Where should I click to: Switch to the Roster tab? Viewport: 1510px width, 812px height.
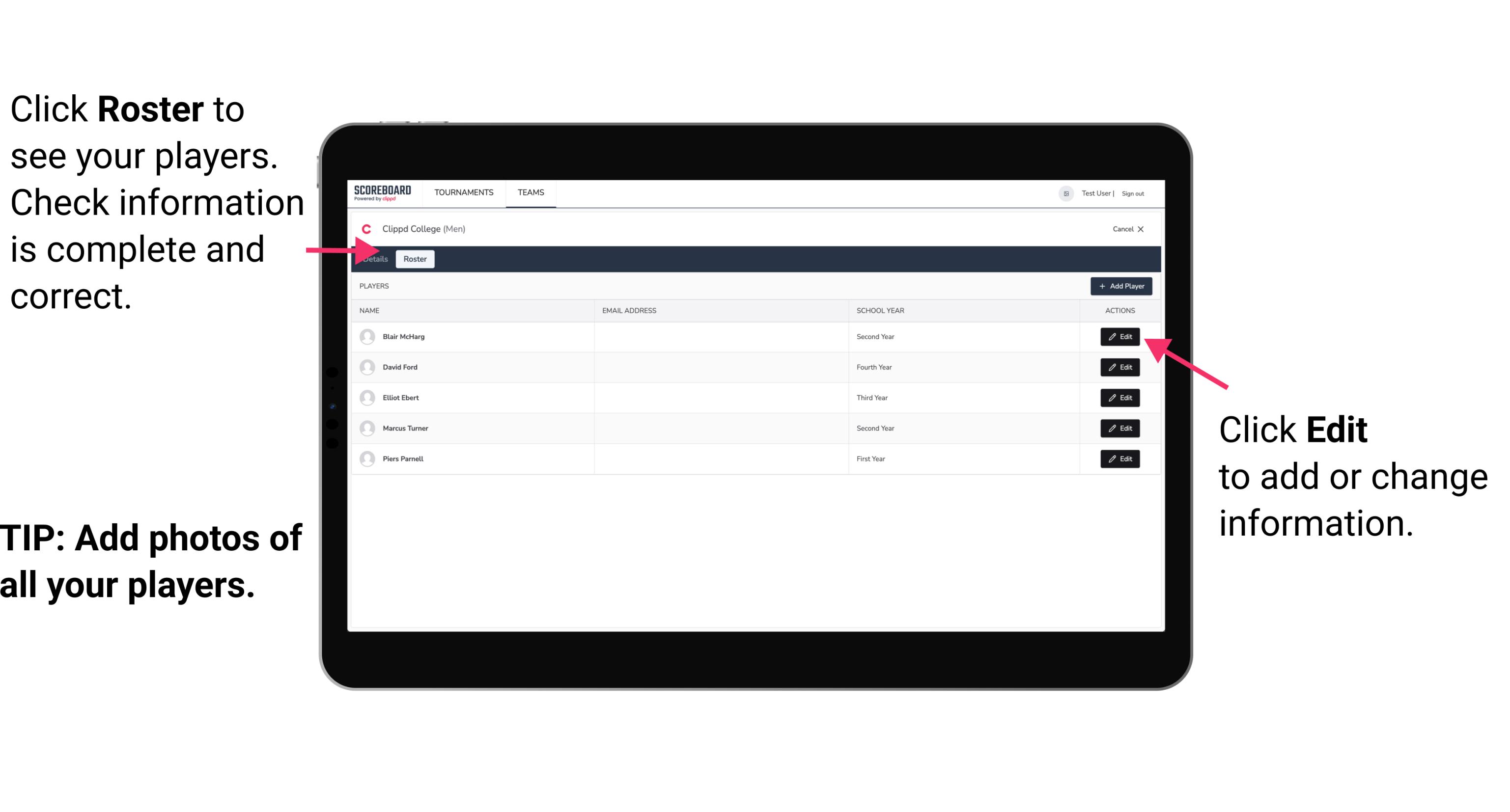[414, 259]
